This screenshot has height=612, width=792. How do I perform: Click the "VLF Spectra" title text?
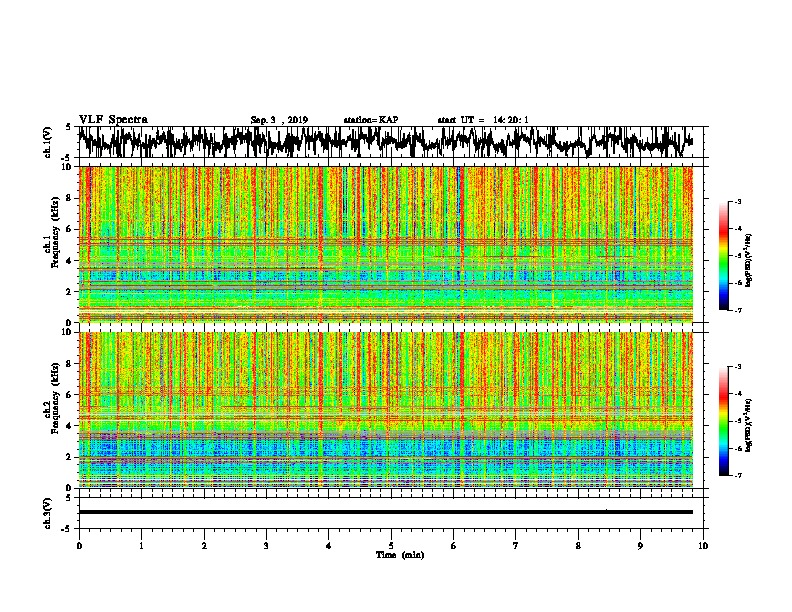[113, 120]
